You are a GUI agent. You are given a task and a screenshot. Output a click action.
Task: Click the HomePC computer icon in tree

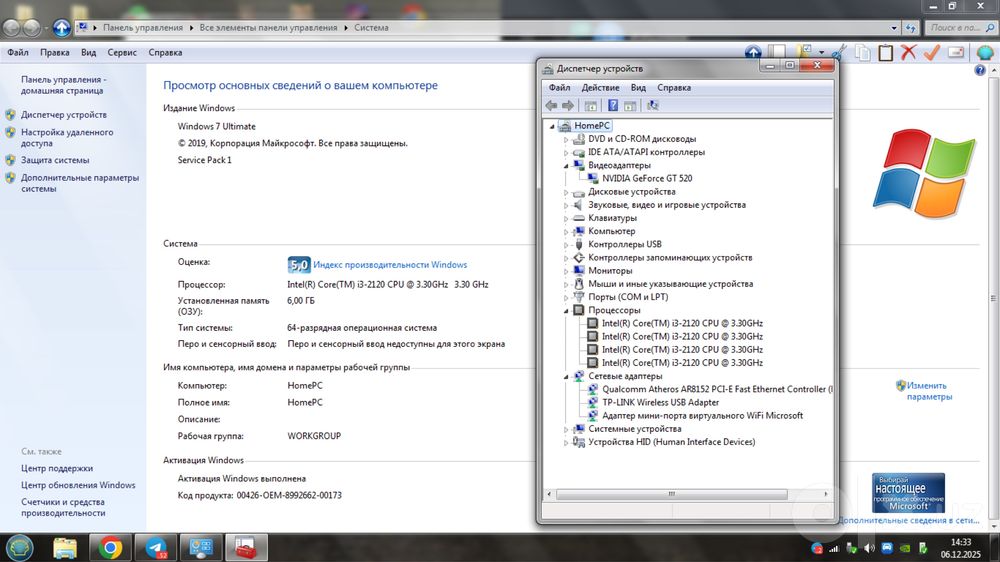564,126
